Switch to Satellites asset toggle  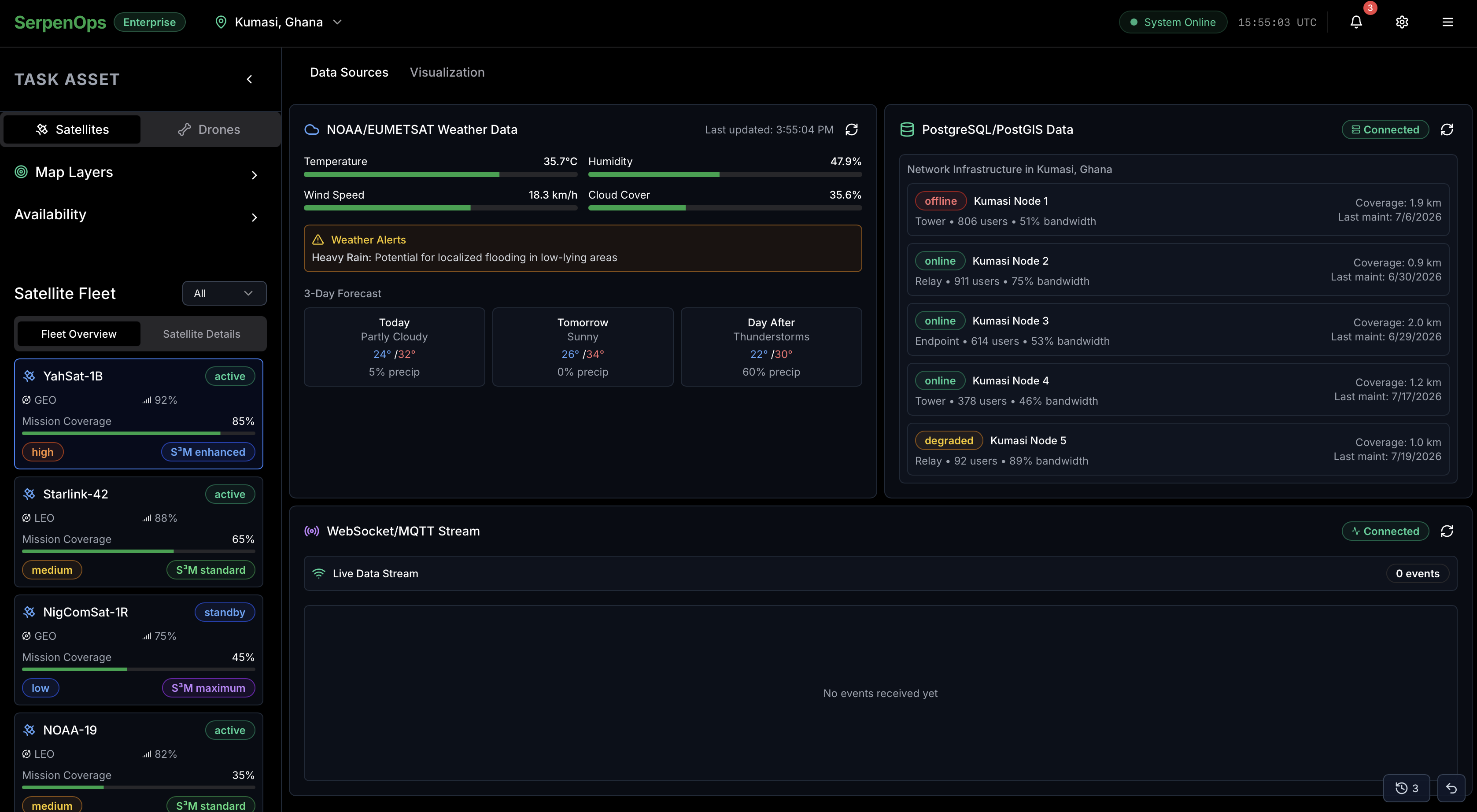[x=72, y=129]
